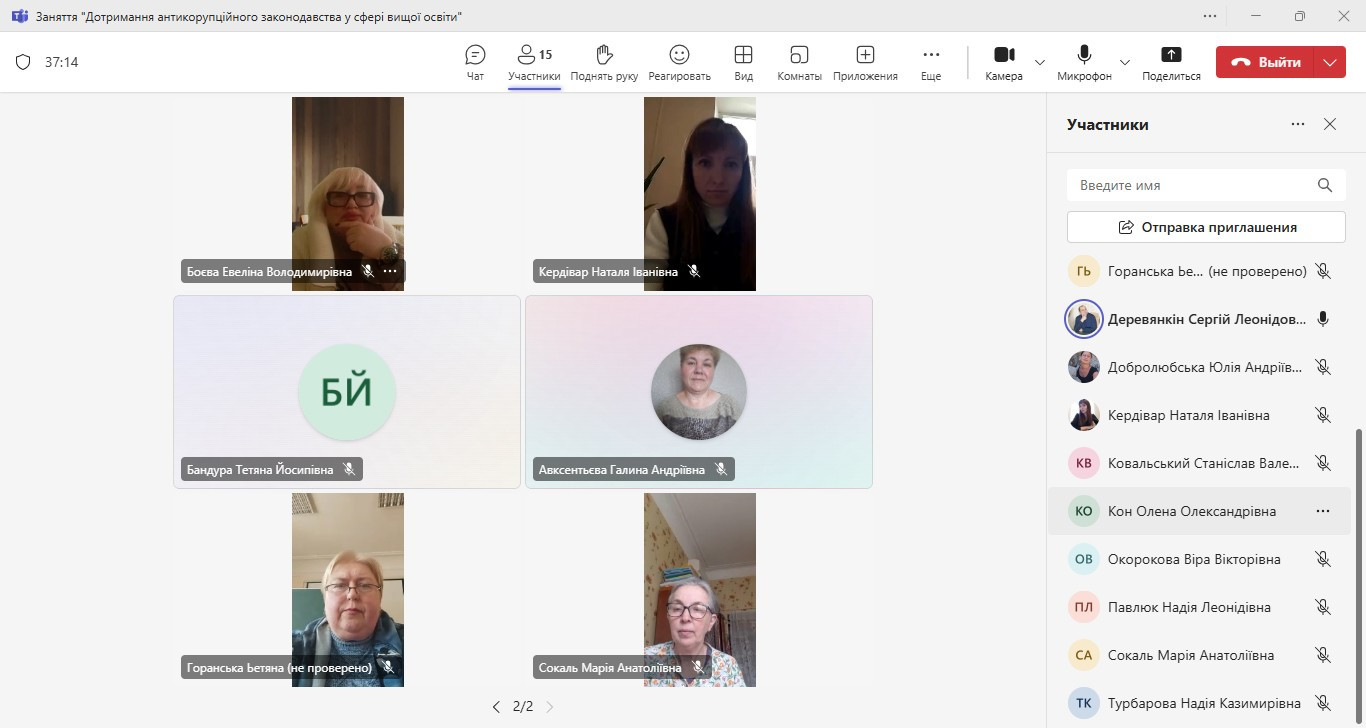Click the Share screen icon

click(x=1171, y=54)
